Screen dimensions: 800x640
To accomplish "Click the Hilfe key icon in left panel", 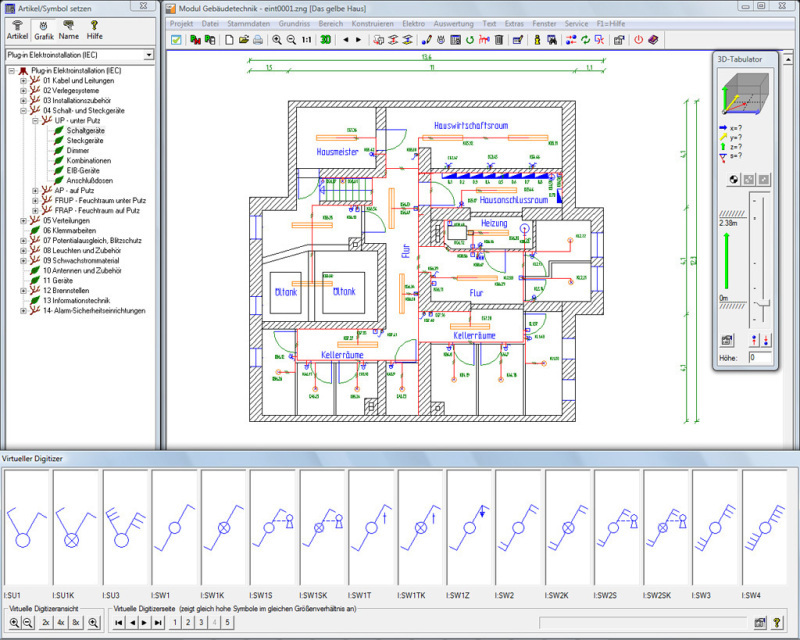I will [x=94, y=30].
